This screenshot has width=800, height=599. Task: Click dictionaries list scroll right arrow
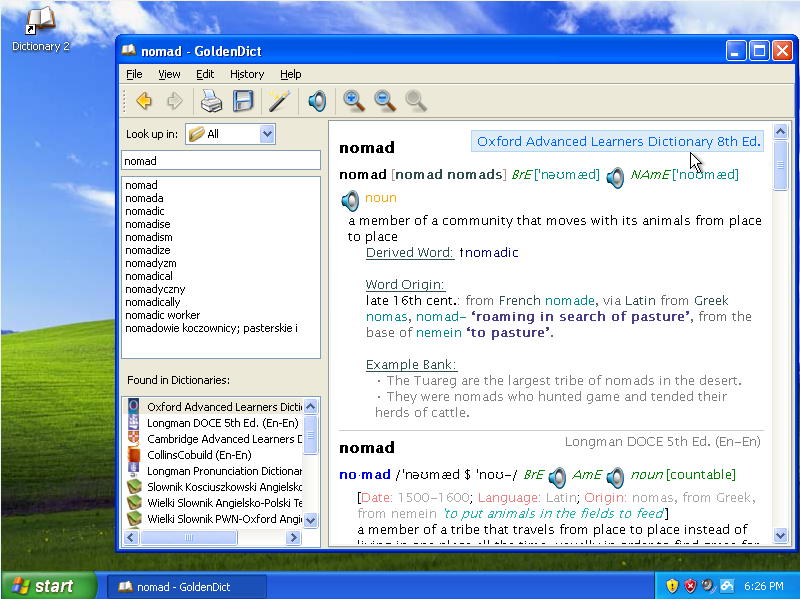293,537
